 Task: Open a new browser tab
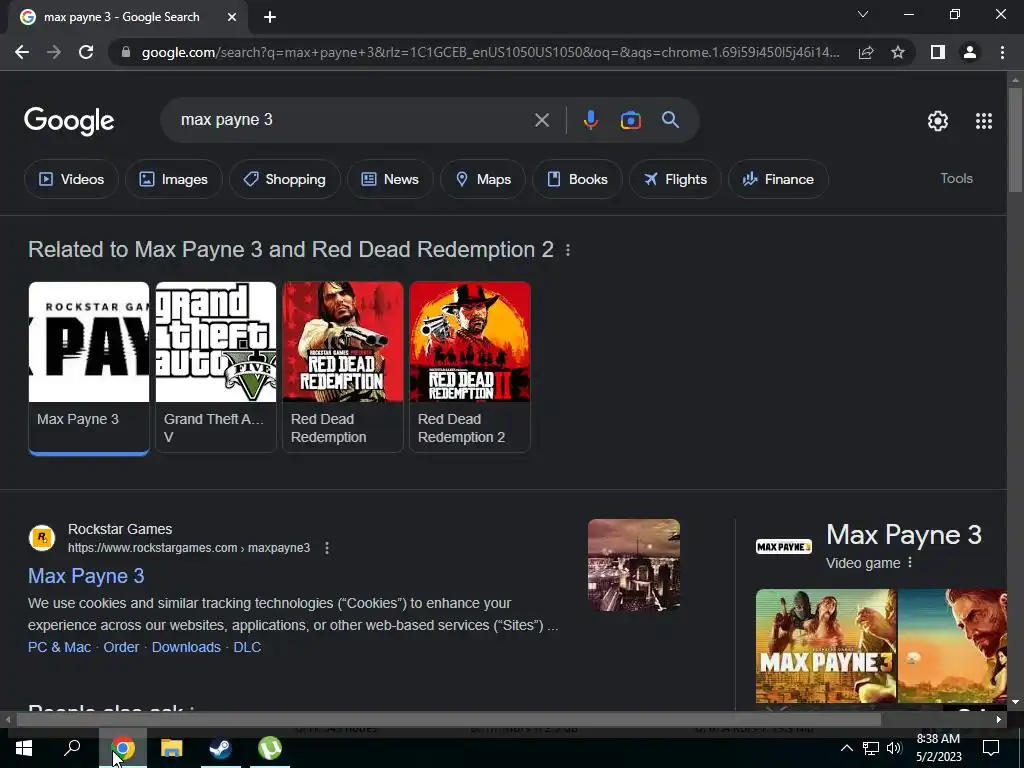pyautogui.click(x=270, y=18)
